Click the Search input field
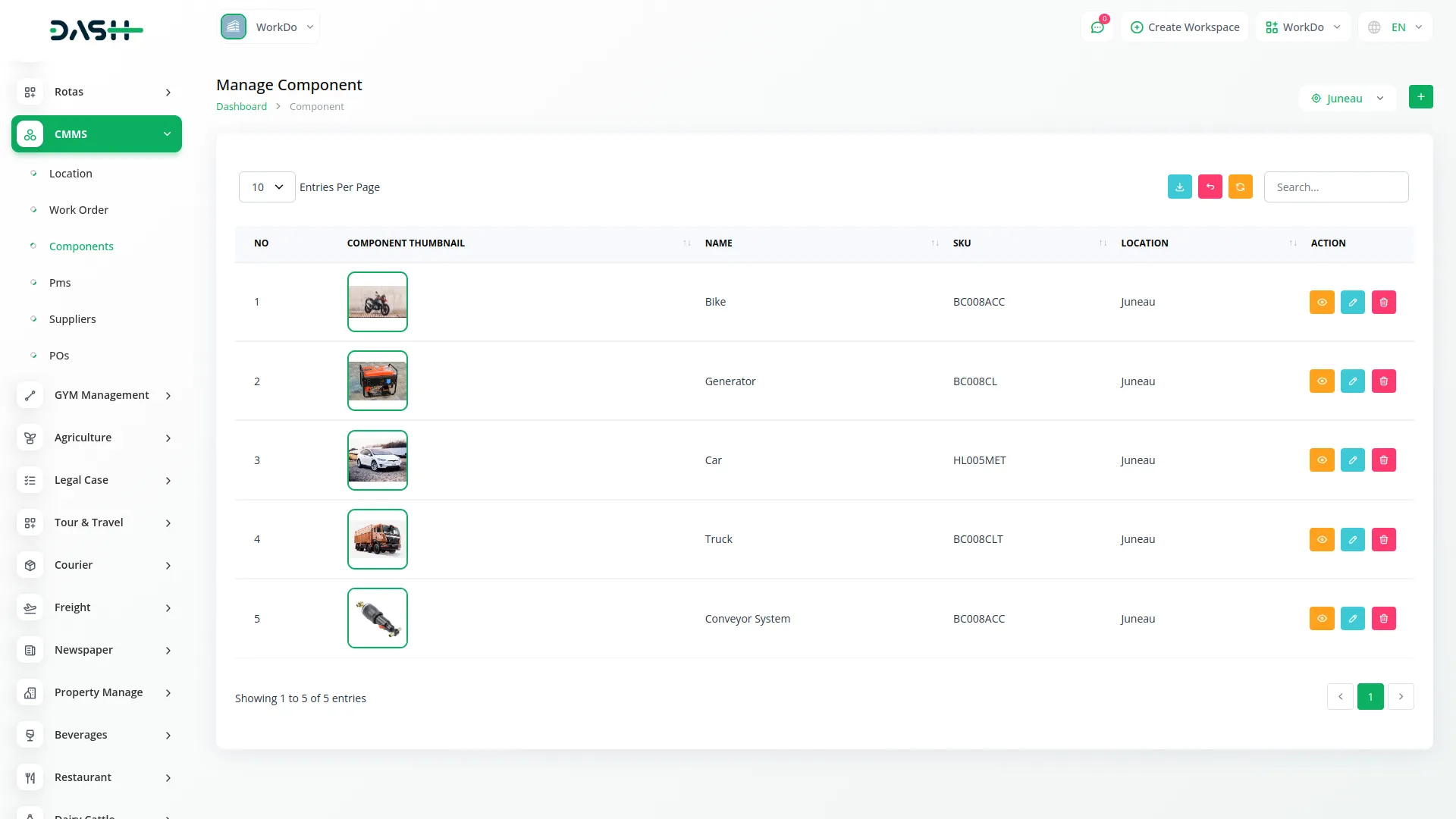 (1335, 187)
